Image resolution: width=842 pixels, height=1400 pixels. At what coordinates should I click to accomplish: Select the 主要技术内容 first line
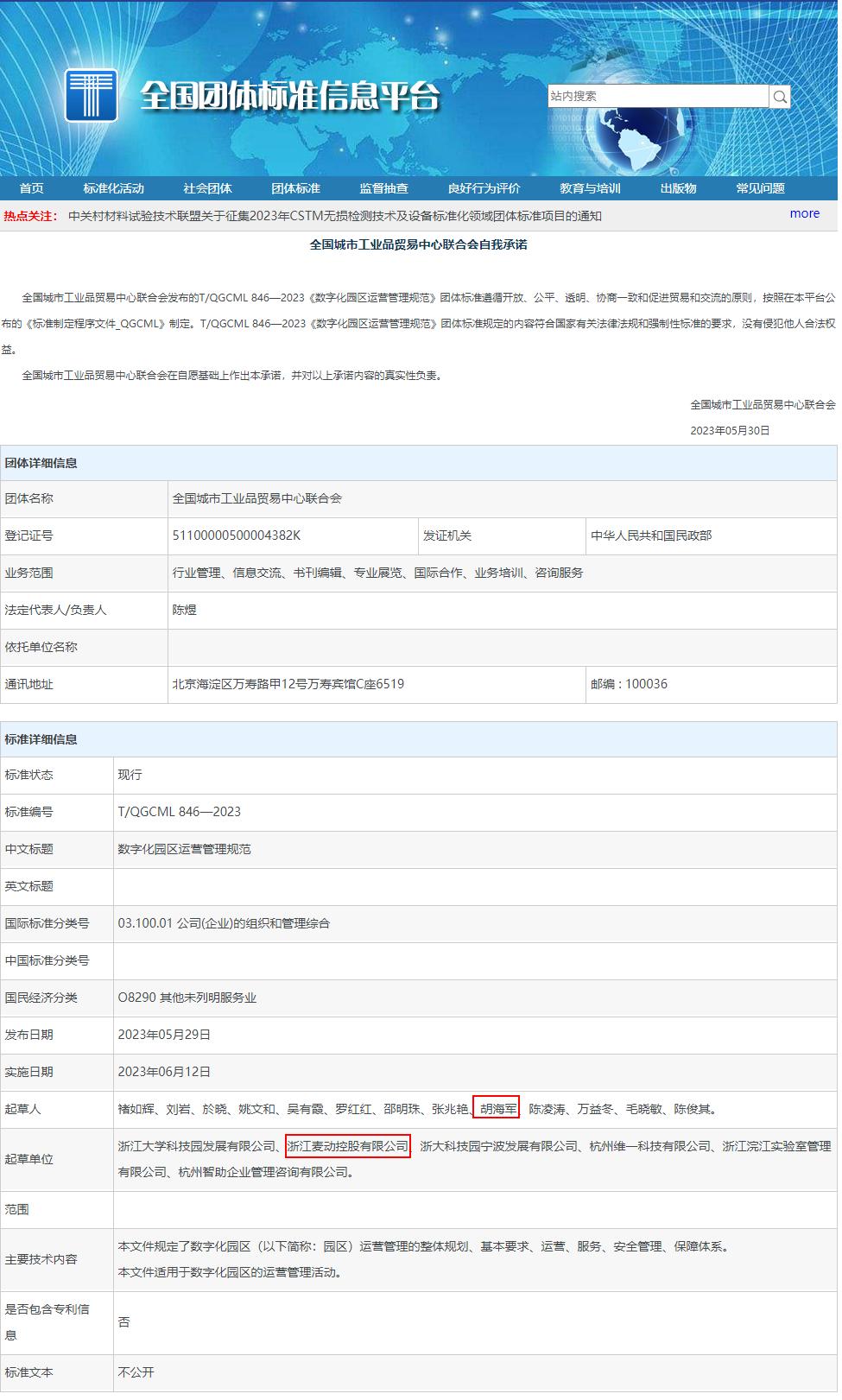(x=425, y=1246)
